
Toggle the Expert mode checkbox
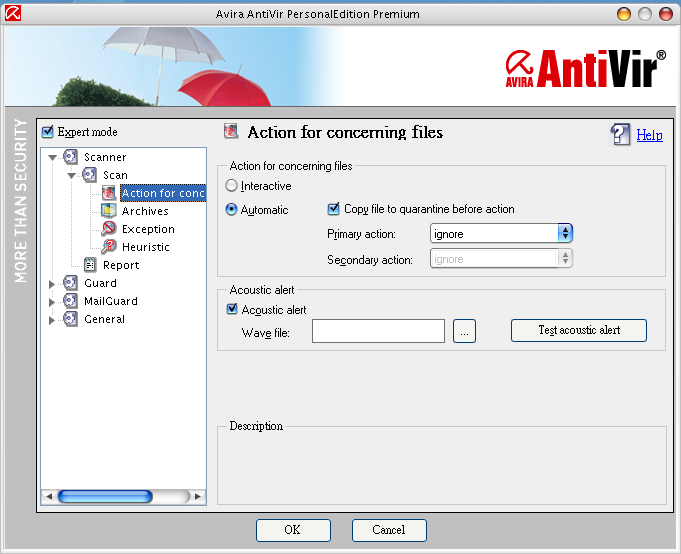[x=47, y=132]
